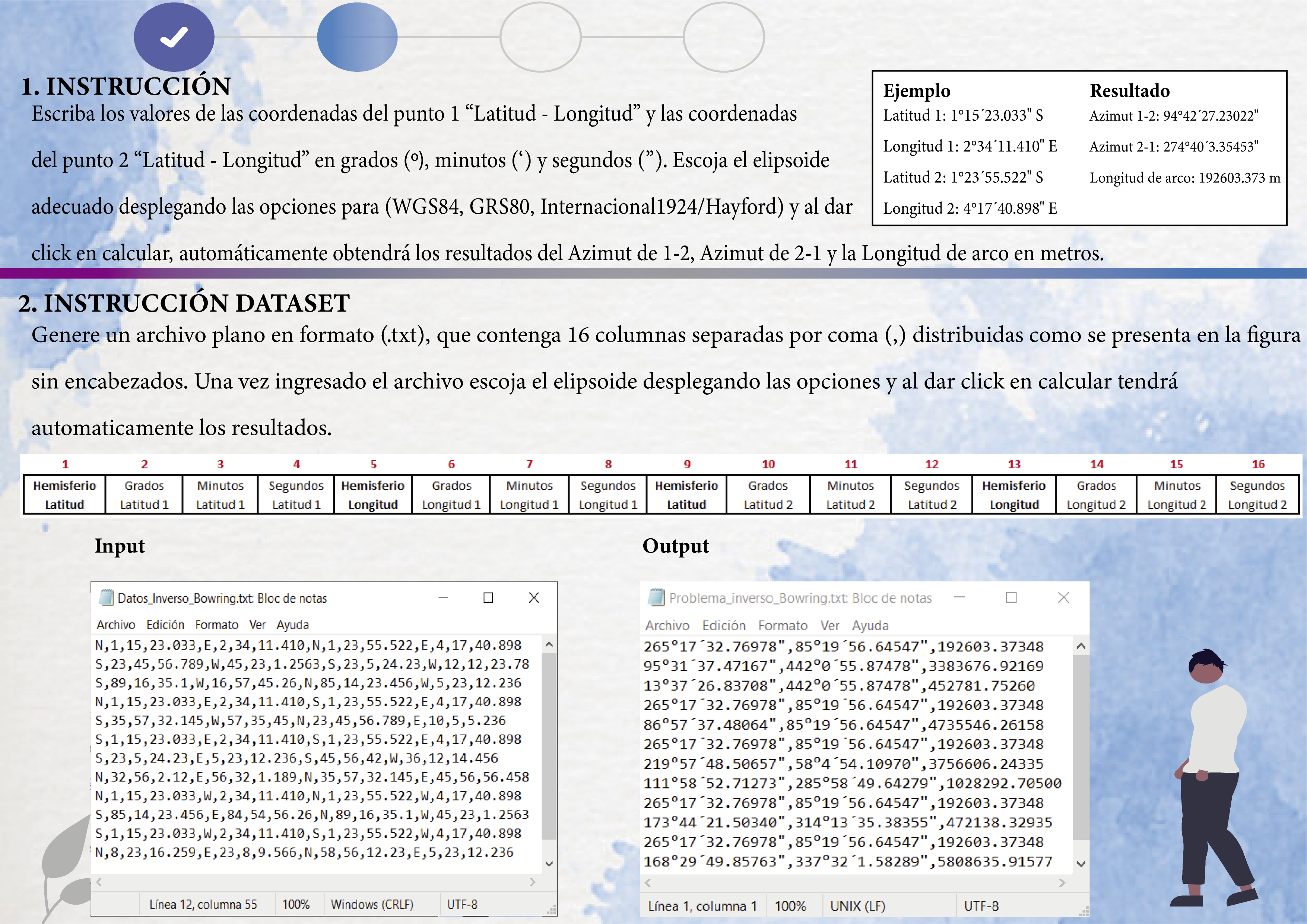This screenshot has width=1307, height=924.
Task: Select the empty third step circle
Action: pyautogui.click(x=540, y=38)
